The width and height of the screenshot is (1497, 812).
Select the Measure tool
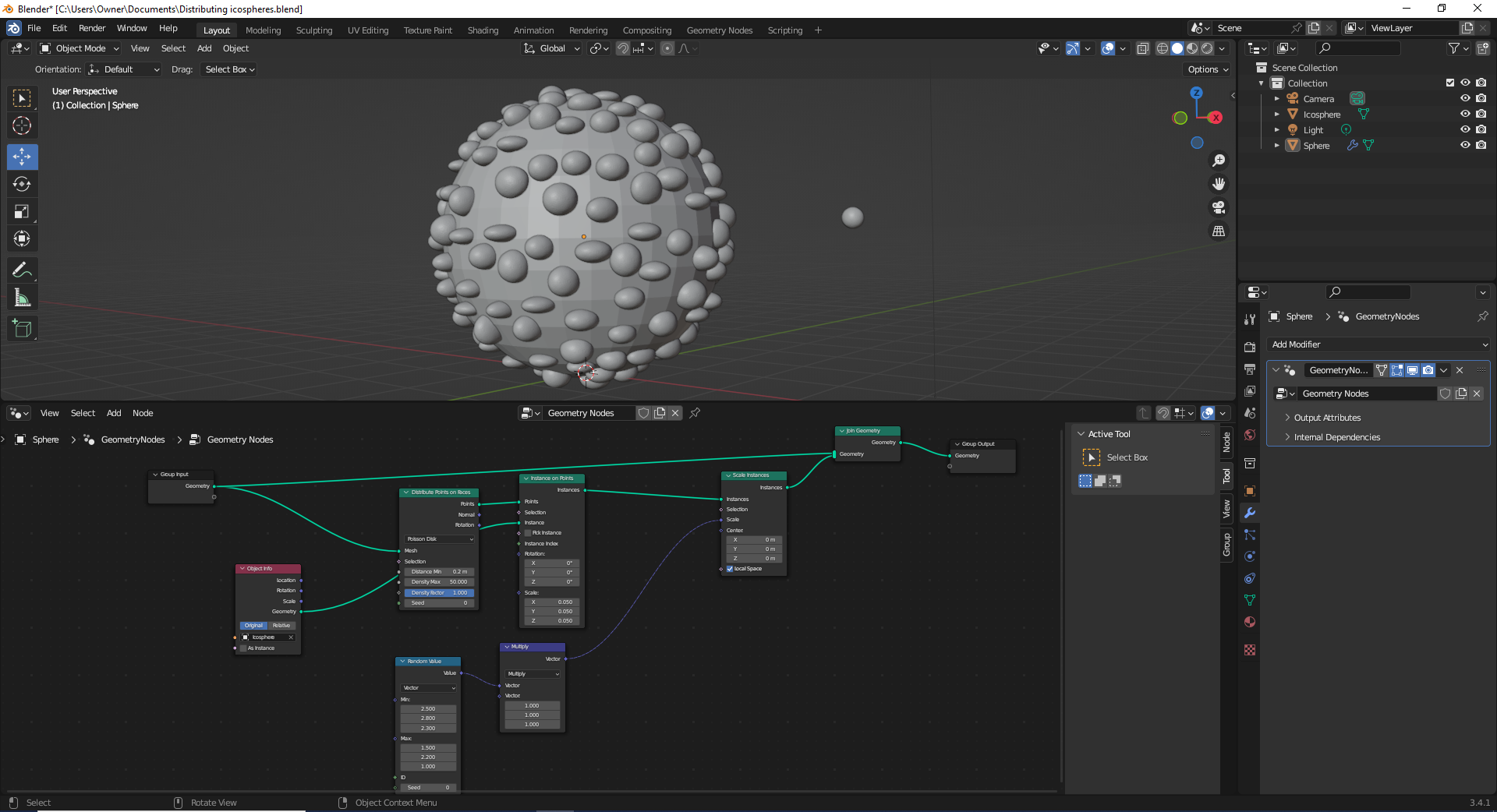click(x=22, y=298)
